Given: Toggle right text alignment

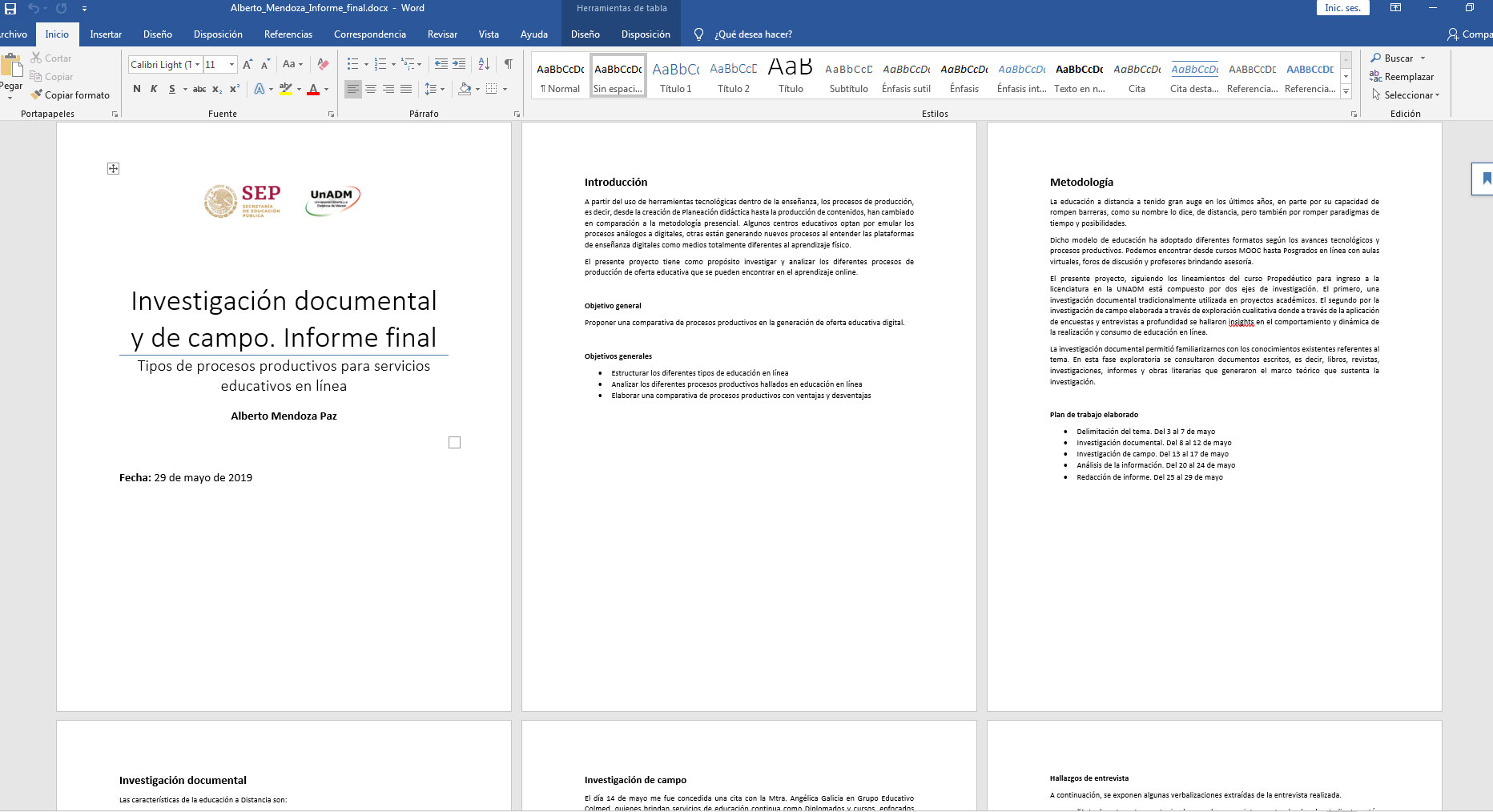Looking at the screenshot, I should click(x=388, y=89).
